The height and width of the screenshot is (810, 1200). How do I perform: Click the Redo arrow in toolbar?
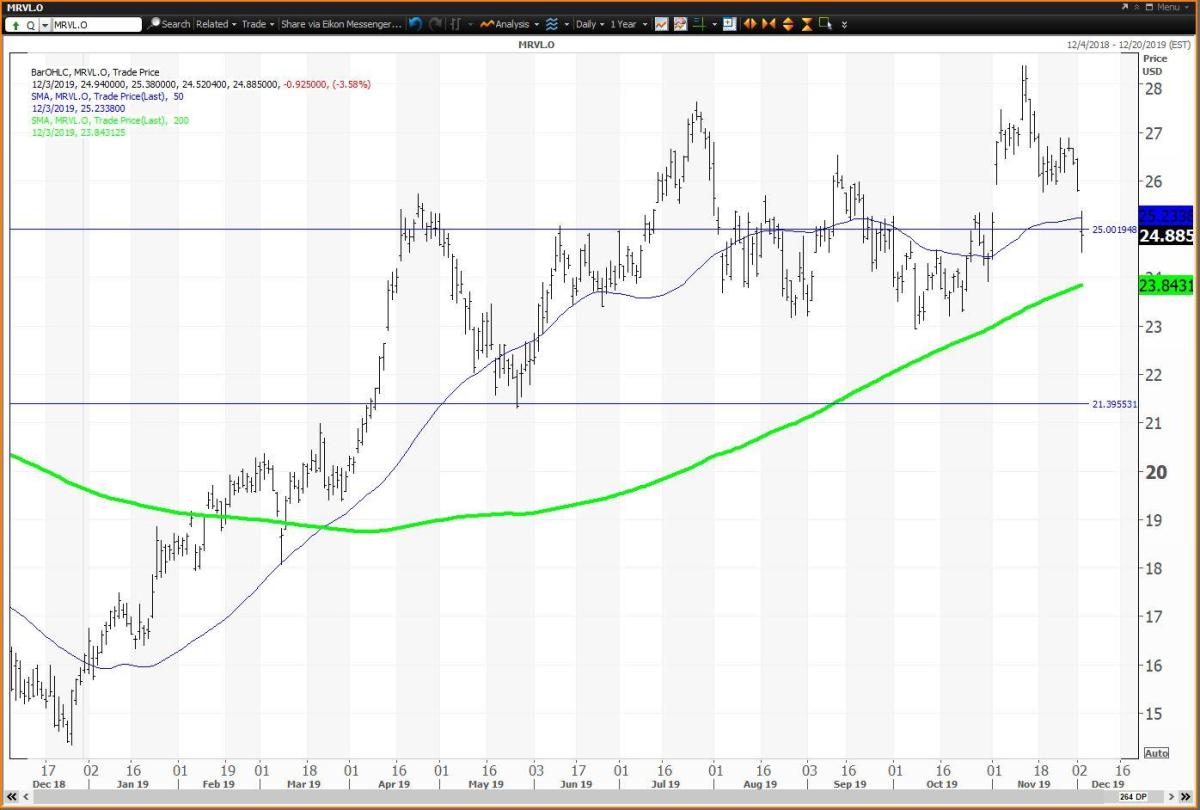[x=435, y=23]
